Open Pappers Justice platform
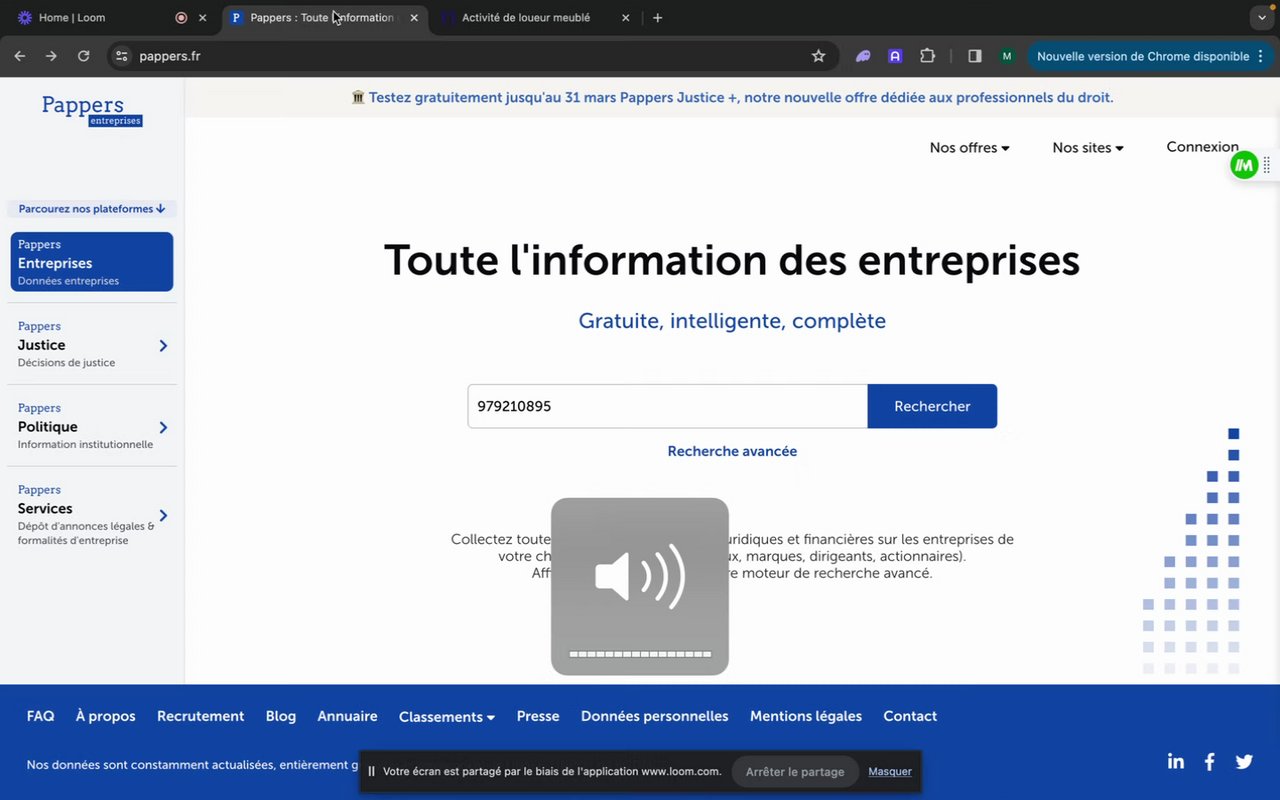This screenshot has width=1280, height=800. coord(92,344)
